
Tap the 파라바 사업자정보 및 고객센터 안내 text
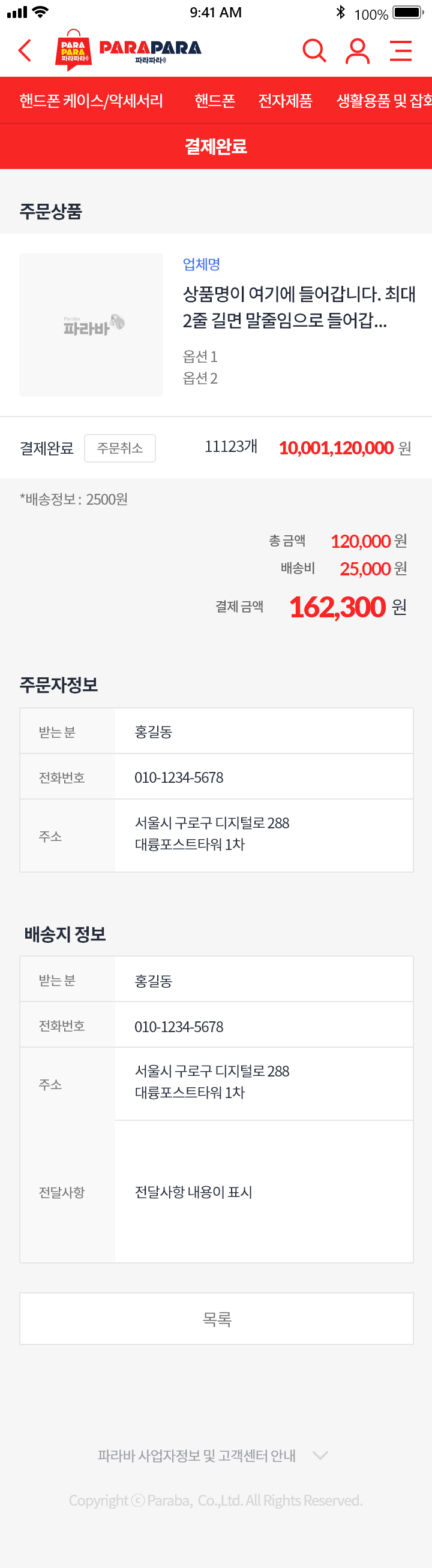[x=197, y=1455]
